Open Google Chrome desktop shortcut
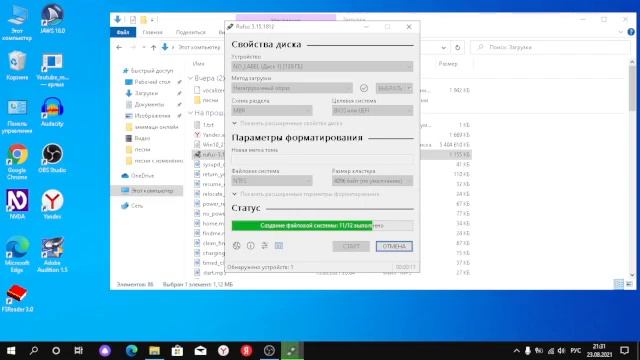 click(17, 162)
